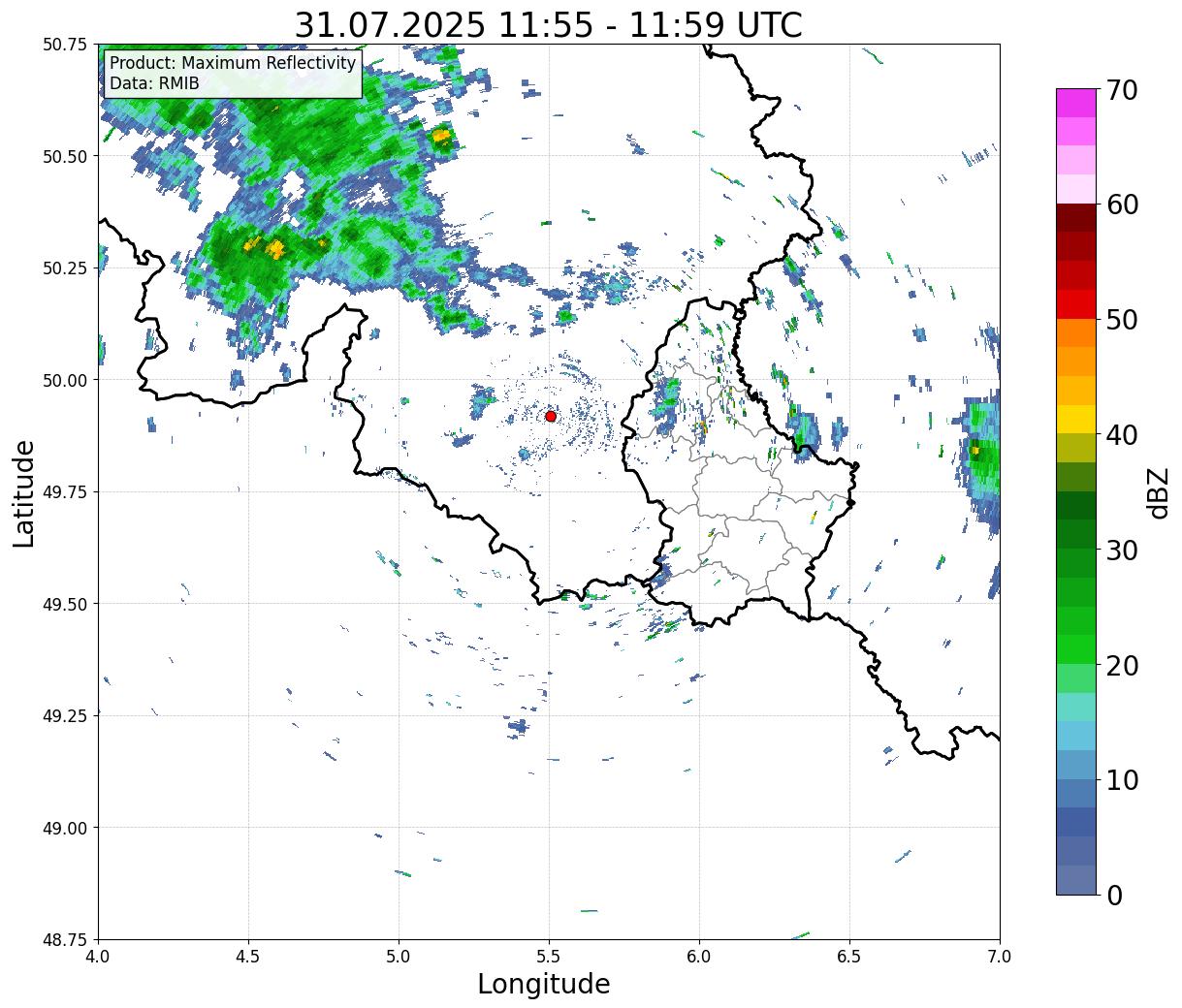Click the dark maroon swatch below 60 dBZ
This screenshot has height=1008, width=1182.
click(x=1076, y=218)
